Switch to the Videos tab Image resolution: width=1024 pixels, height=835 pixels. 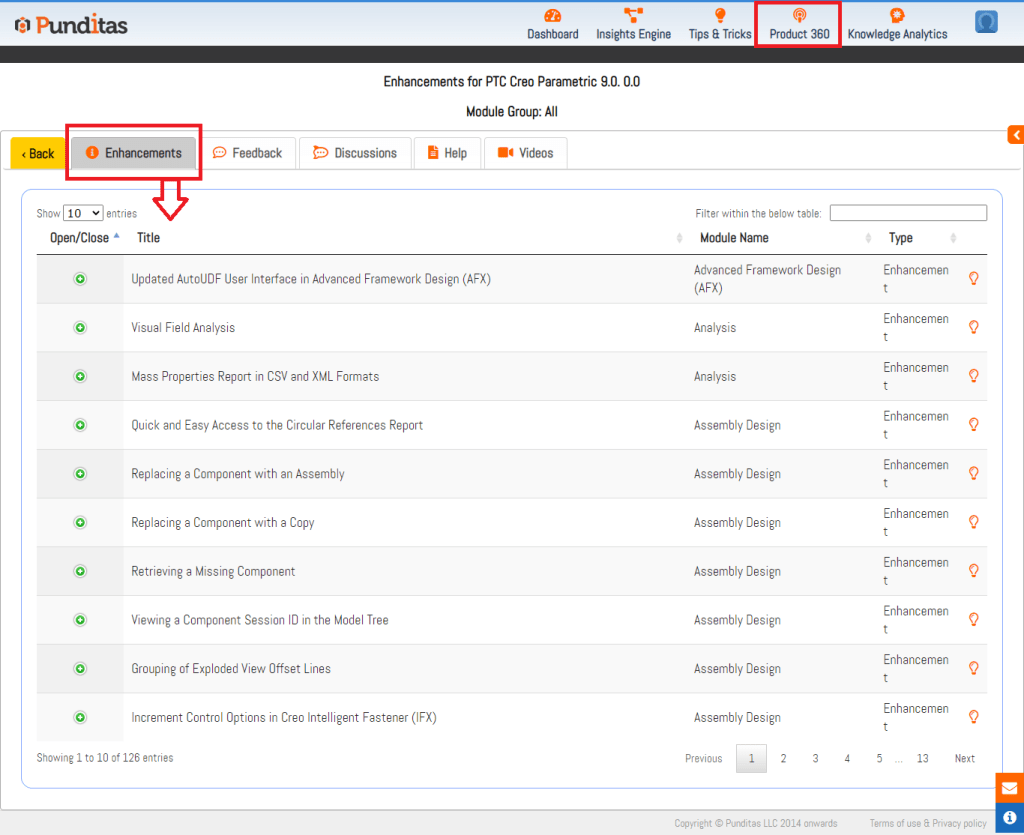[525, 153]
